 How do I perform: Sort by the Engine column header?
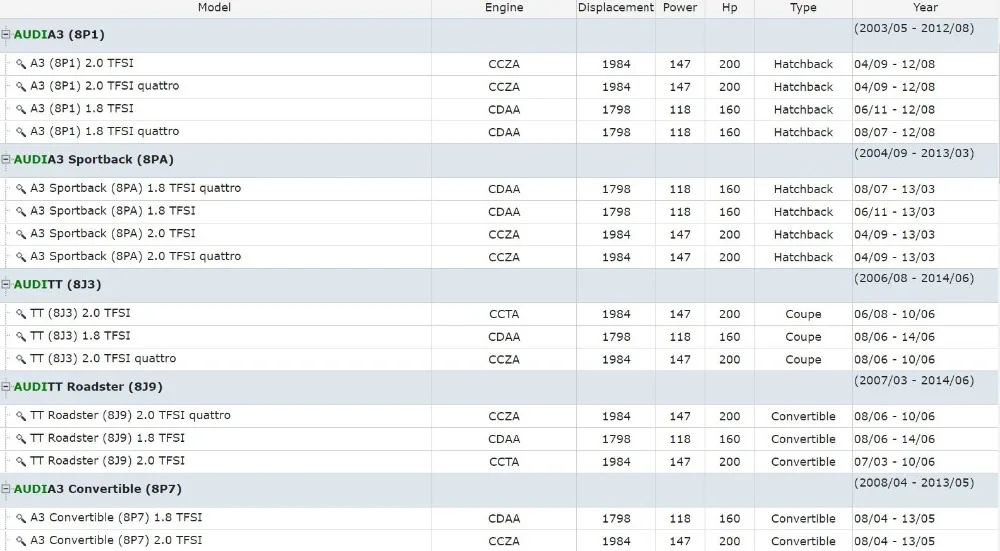coord(504,8)
